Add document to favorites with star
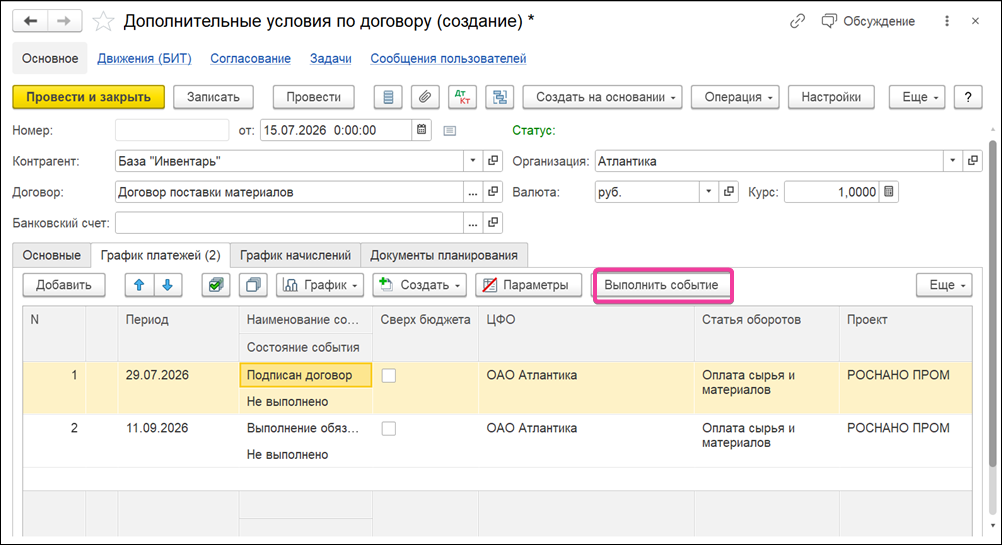The height and width of the screenshot is (545, 1002). pyautogui.click(x=103, y=22)
